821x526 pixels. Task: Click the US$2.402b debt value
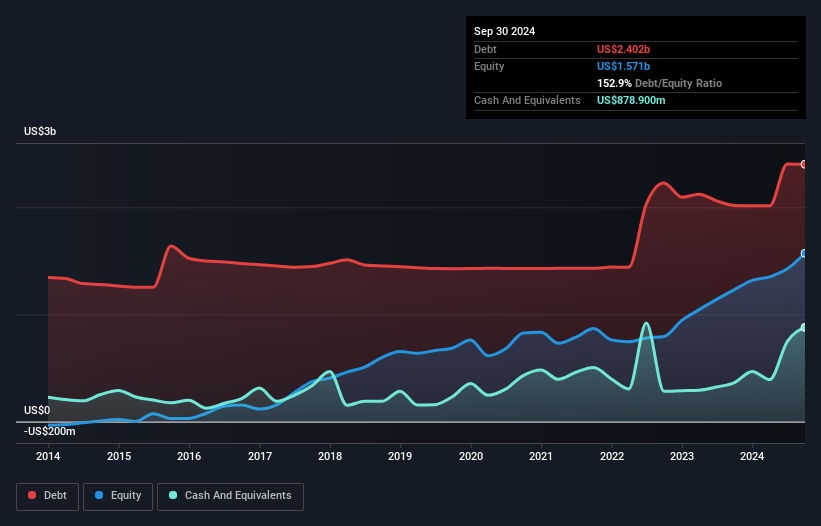[623, 49]
